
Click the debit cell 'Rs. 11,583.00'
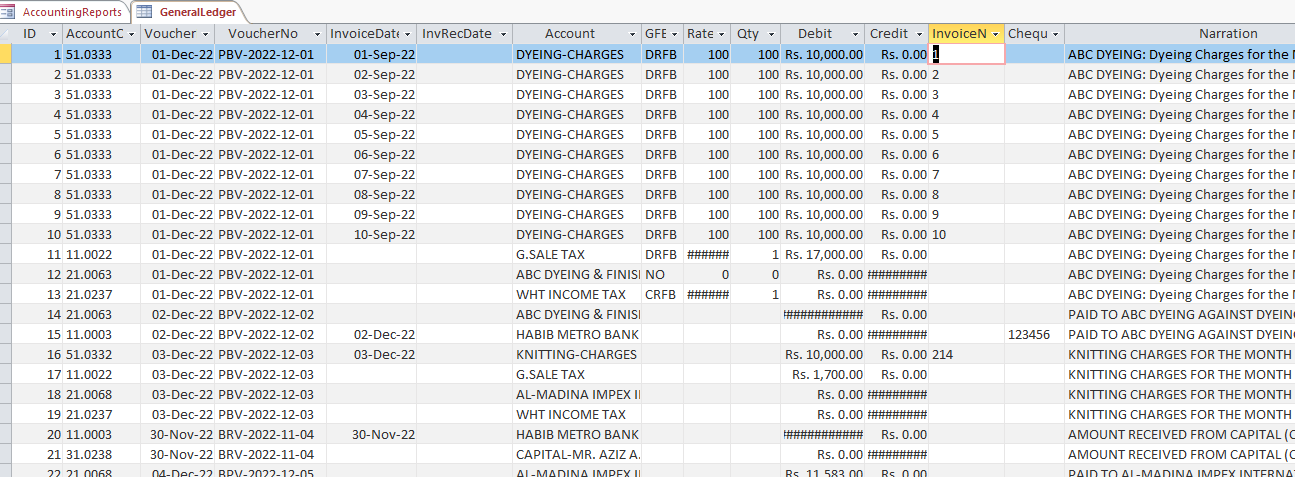pyautogui.click(x=823, y=471)
